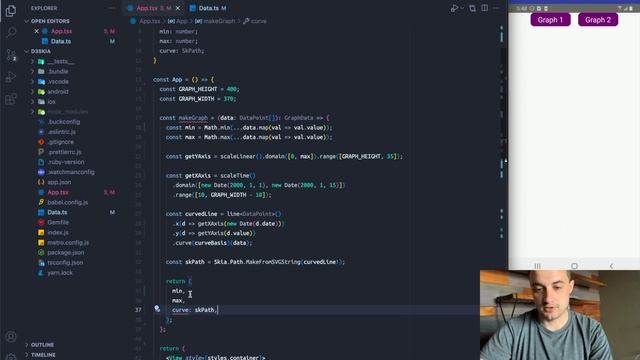Tap the Graph 2 button in emulator
The image size is (640, 360).
tap(598, 20)
